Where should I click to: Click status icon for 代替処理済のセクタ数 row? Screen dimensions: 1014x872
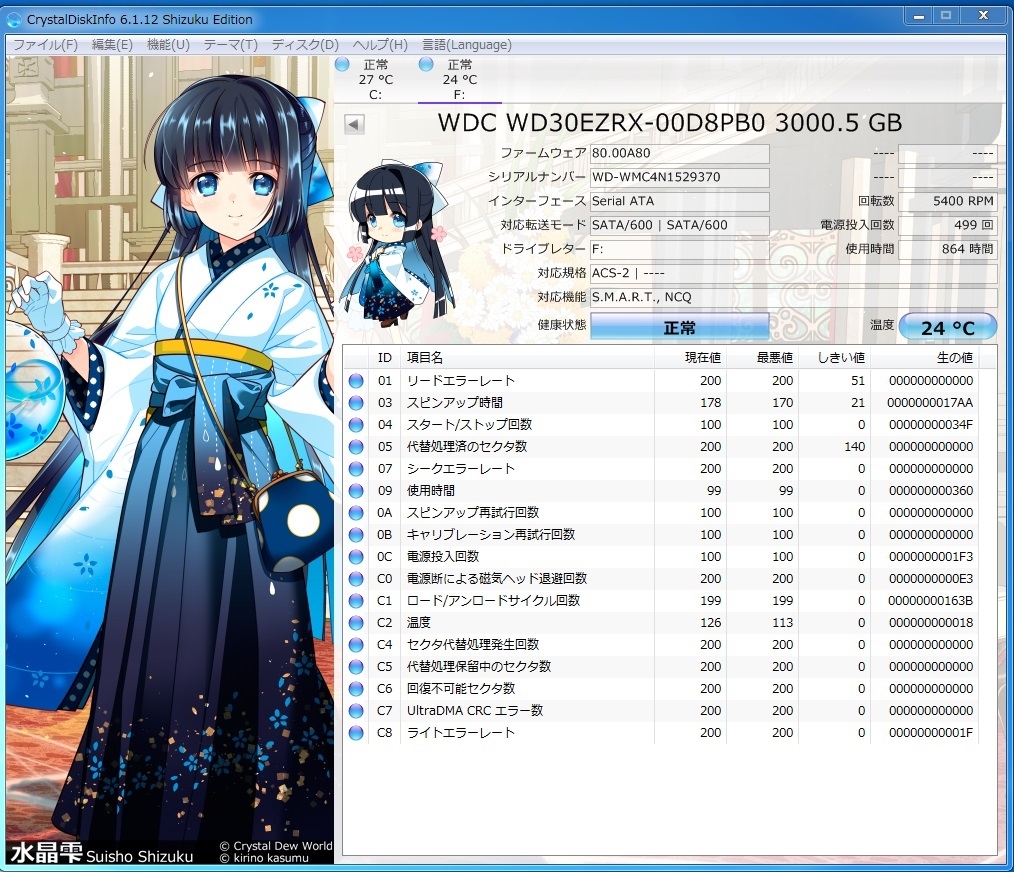[356, 447]
